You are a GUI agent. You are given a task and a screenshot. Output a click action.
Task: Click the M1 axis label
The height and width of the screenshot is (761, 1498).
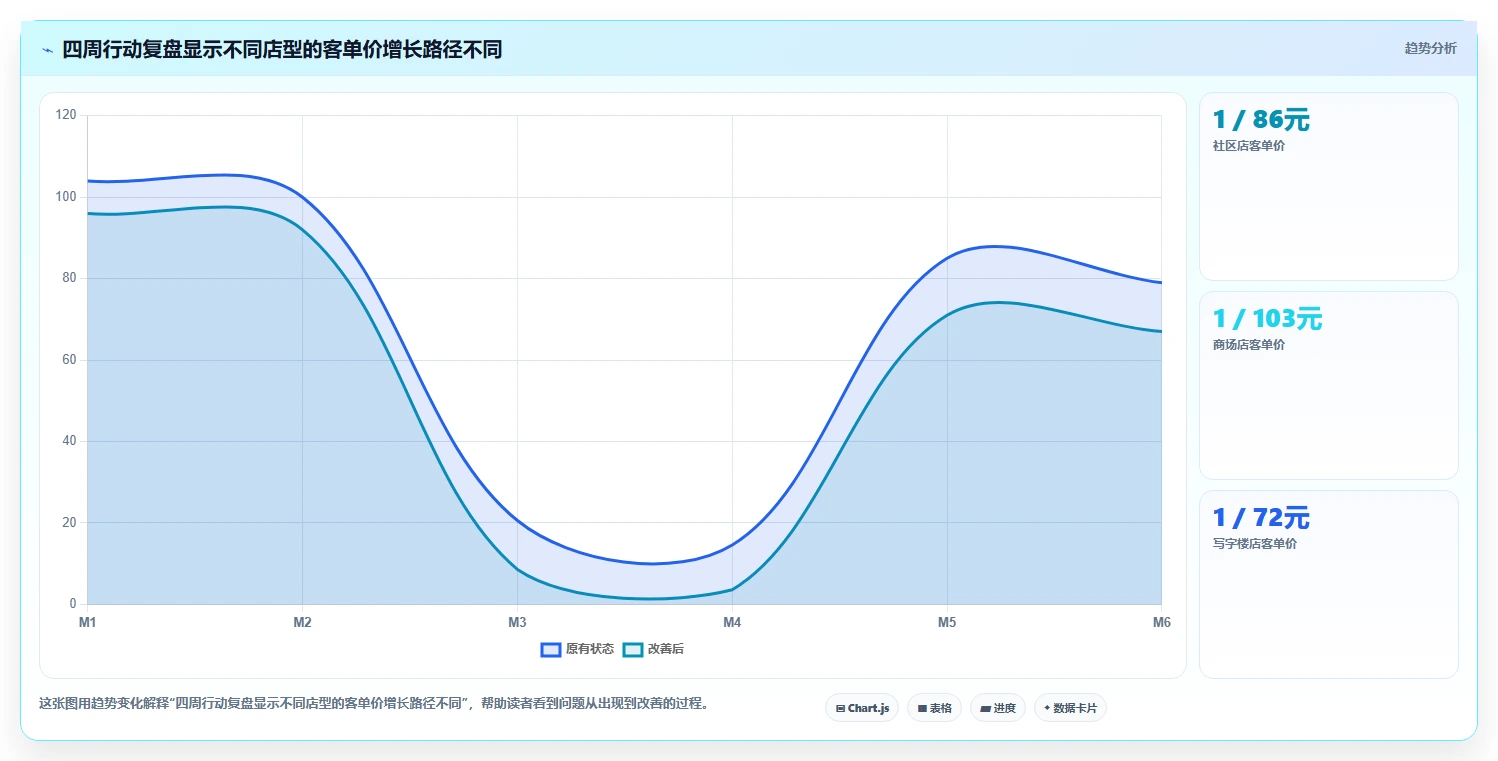pyautogui.click(x=88, y=622)
